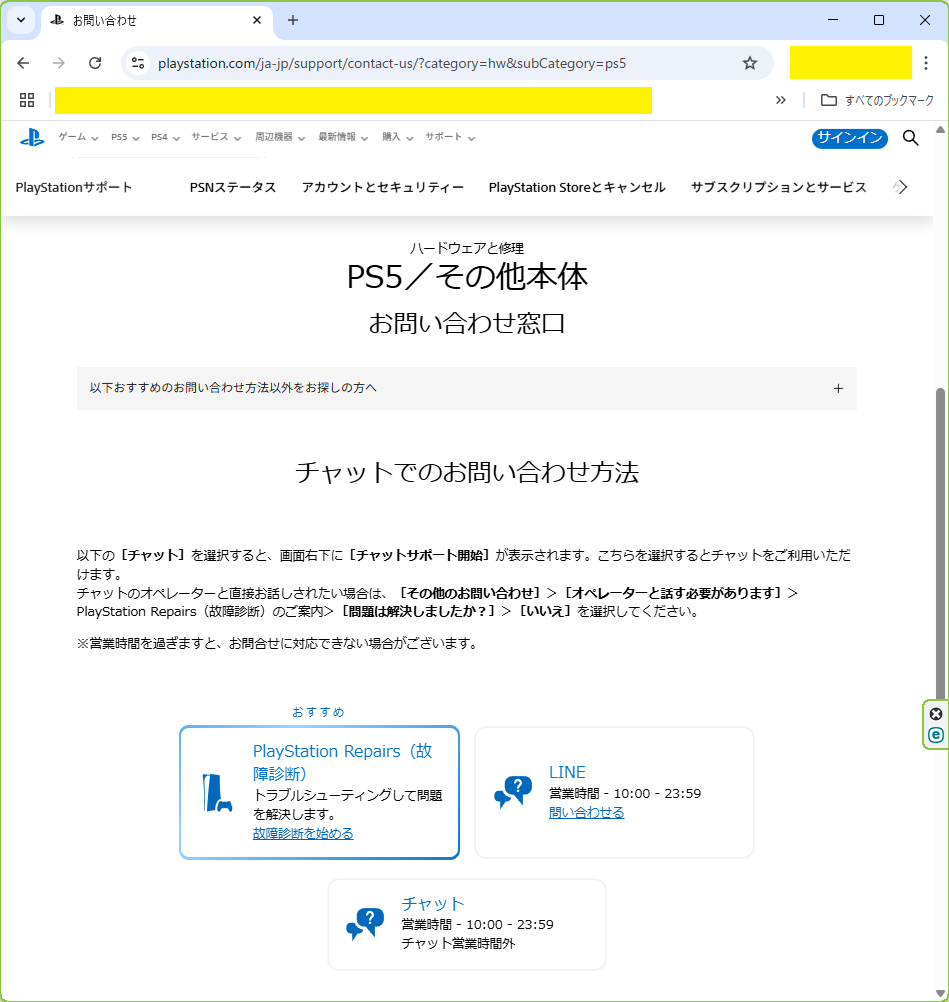949x1002 pixels.
Task: Reload the page
Action: click(x=95, y=63)
